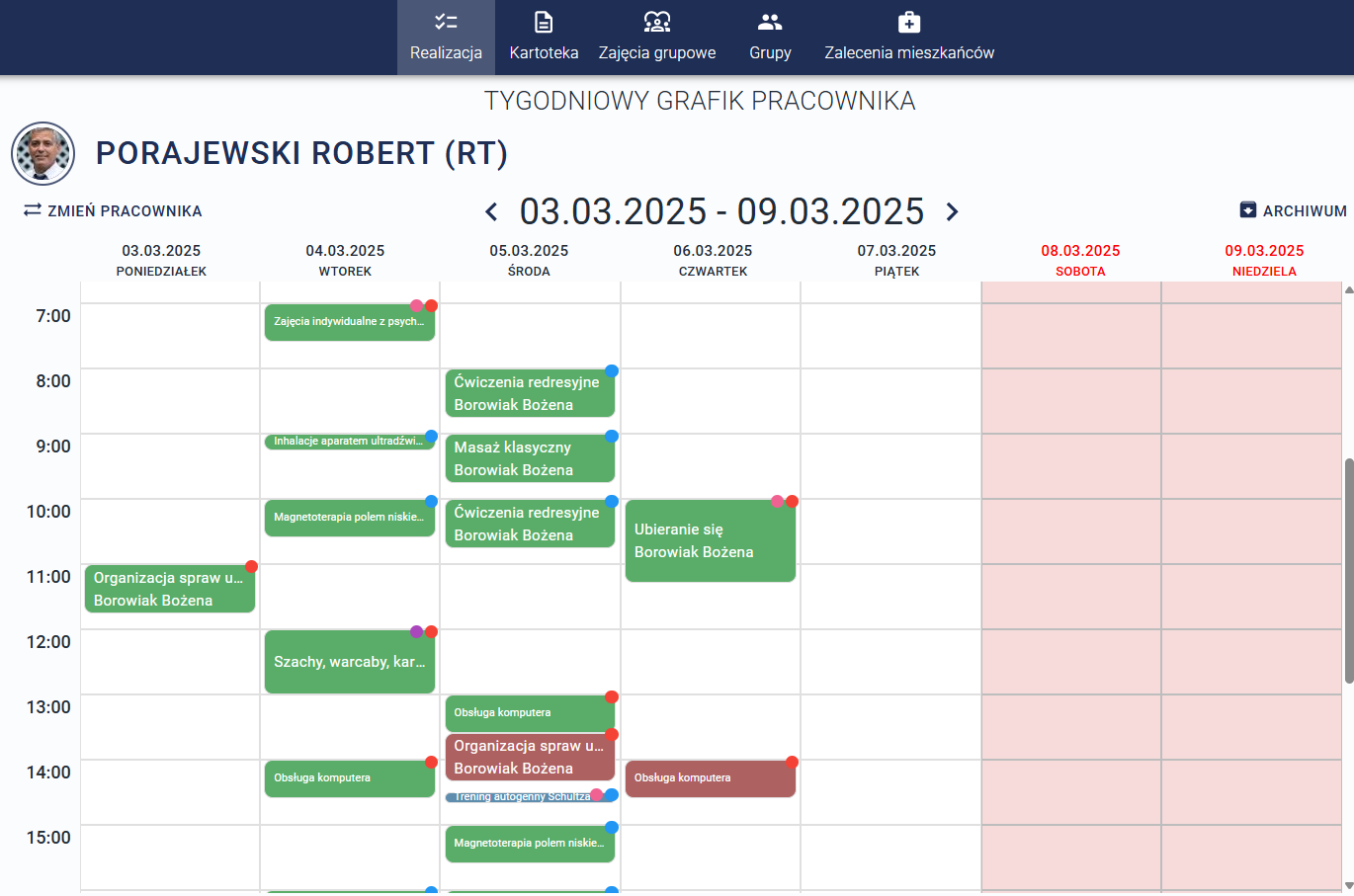Click Robert Porajewski's profile photo

point(43,154)
